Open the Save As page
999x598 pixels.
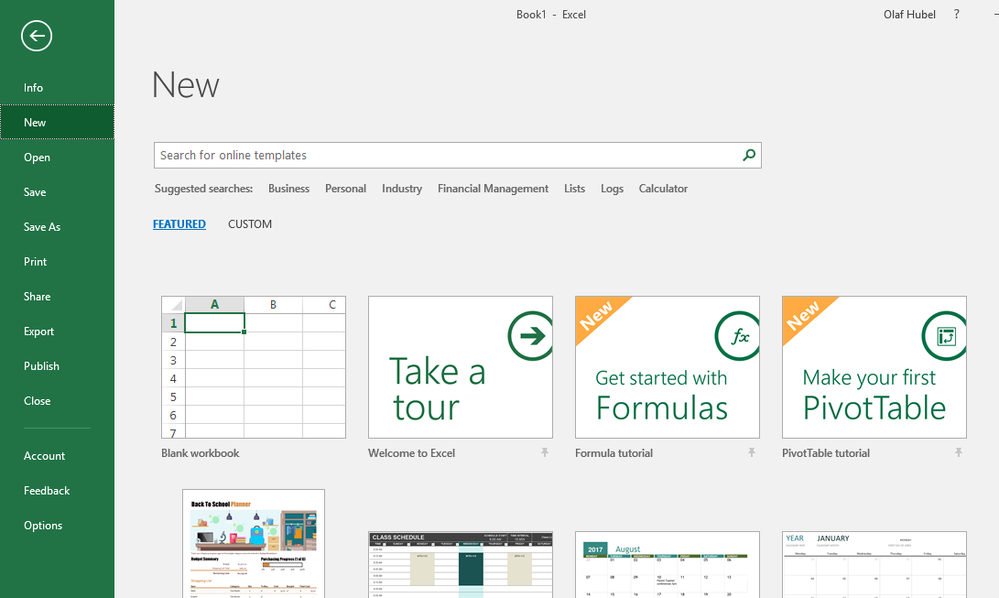[x=57, y=227]
